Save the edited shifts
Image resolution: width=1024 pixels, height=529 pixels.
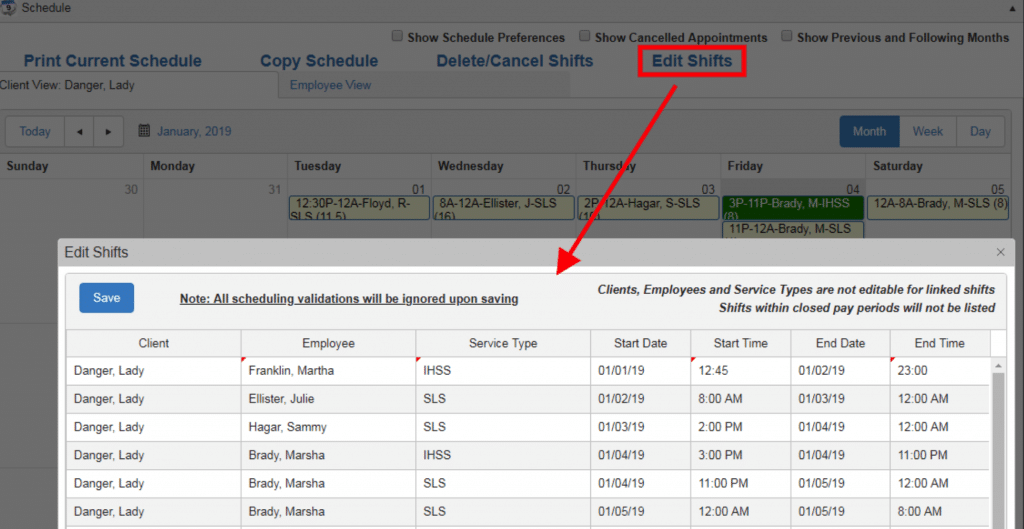(x=106, y=298)
